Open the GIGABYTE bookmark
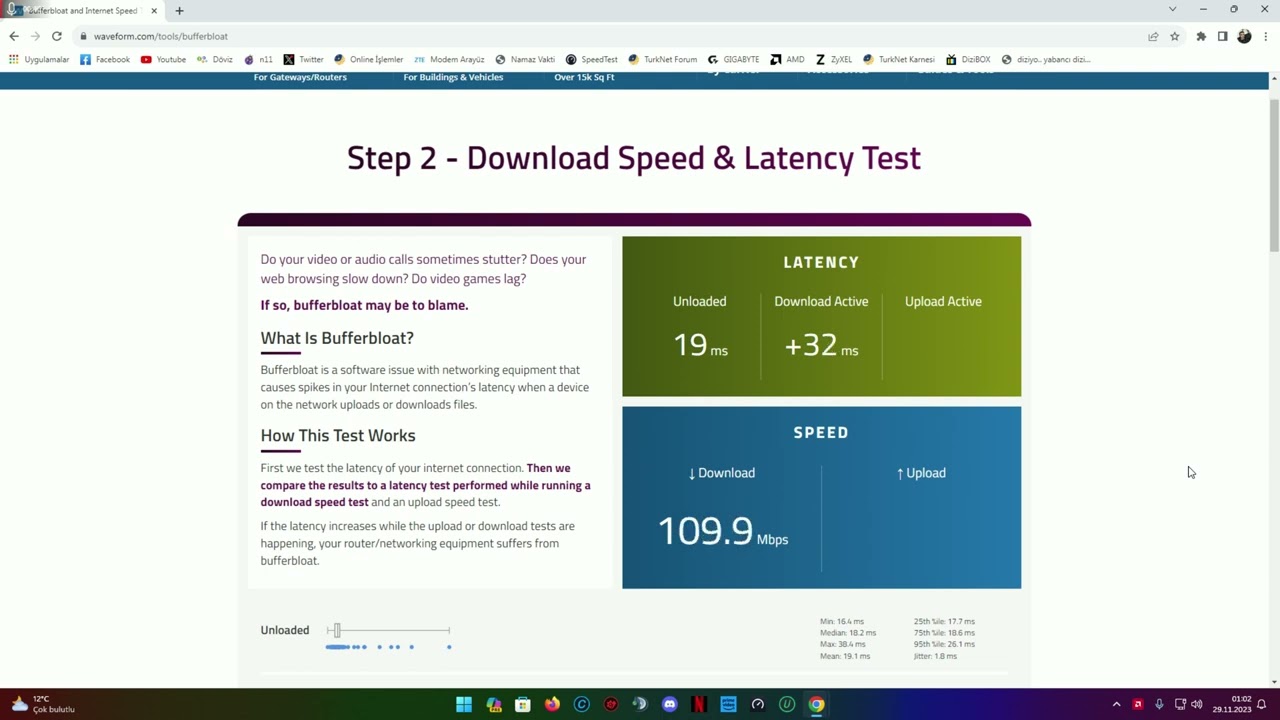The image size is (1280, 720). click(x=733, y=59)
